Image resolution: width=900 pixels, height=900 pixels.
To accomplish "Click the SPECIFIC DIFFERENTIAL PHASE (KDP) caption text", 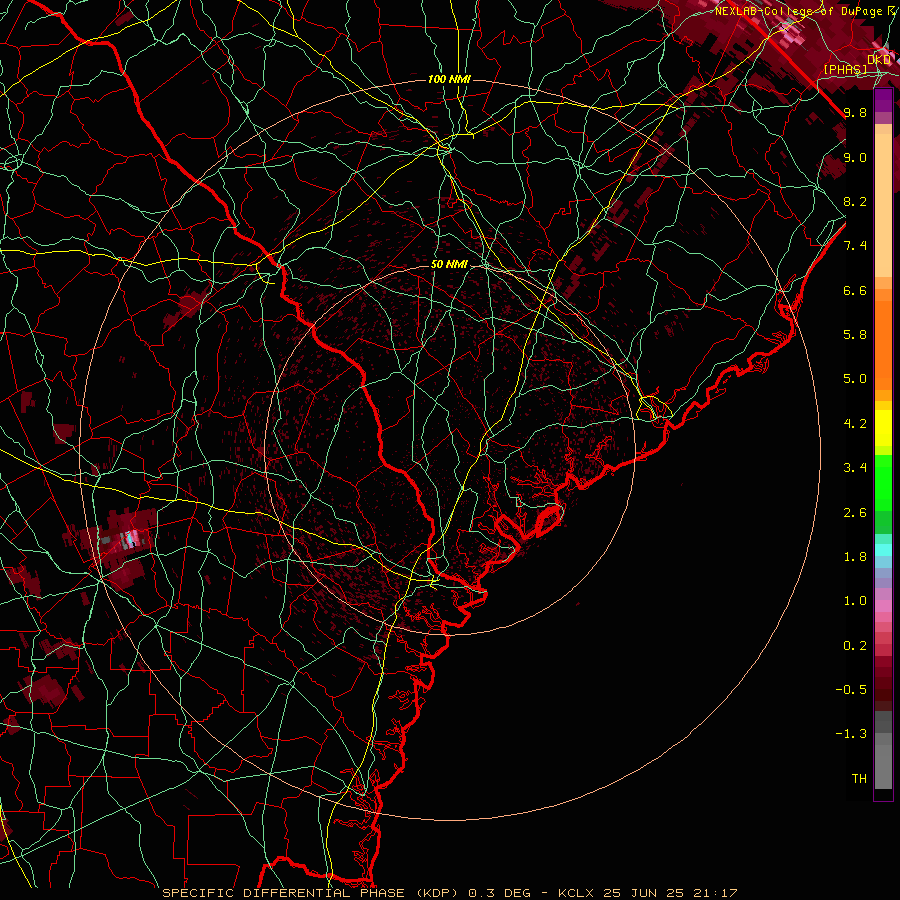I will click(x=313, y=893).
